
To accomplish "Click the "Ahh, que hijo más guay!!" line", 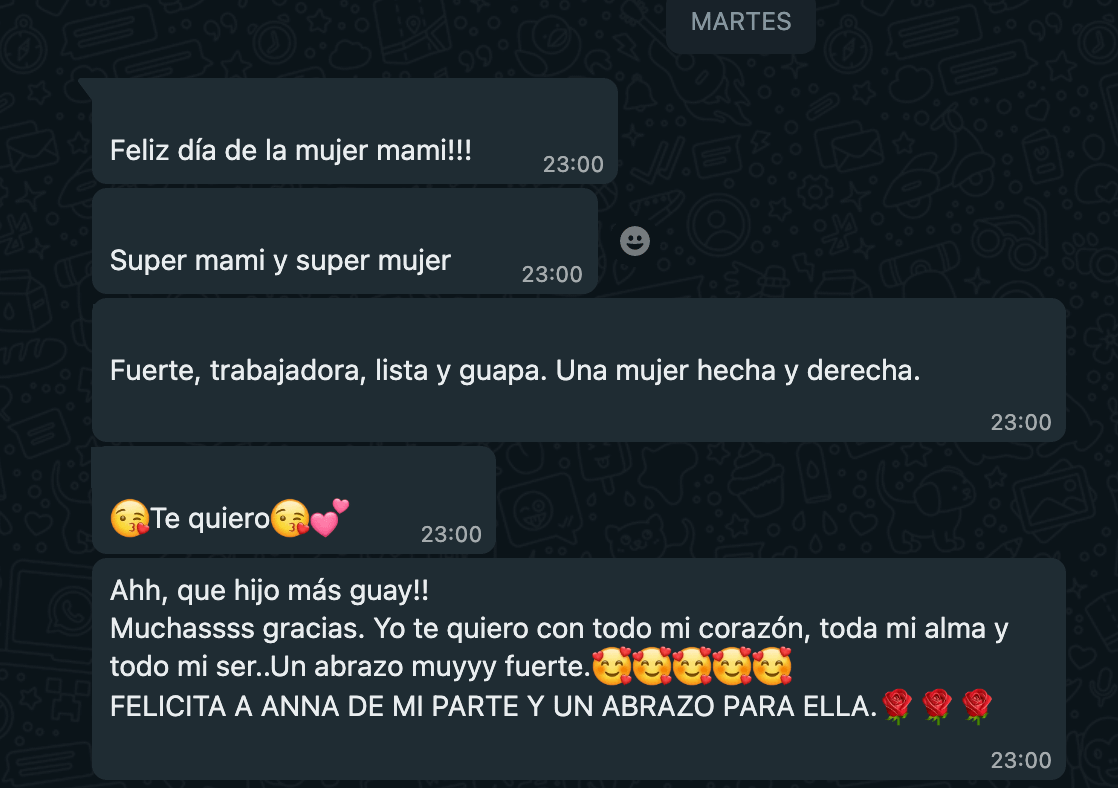I will click(x=270, y=590).
